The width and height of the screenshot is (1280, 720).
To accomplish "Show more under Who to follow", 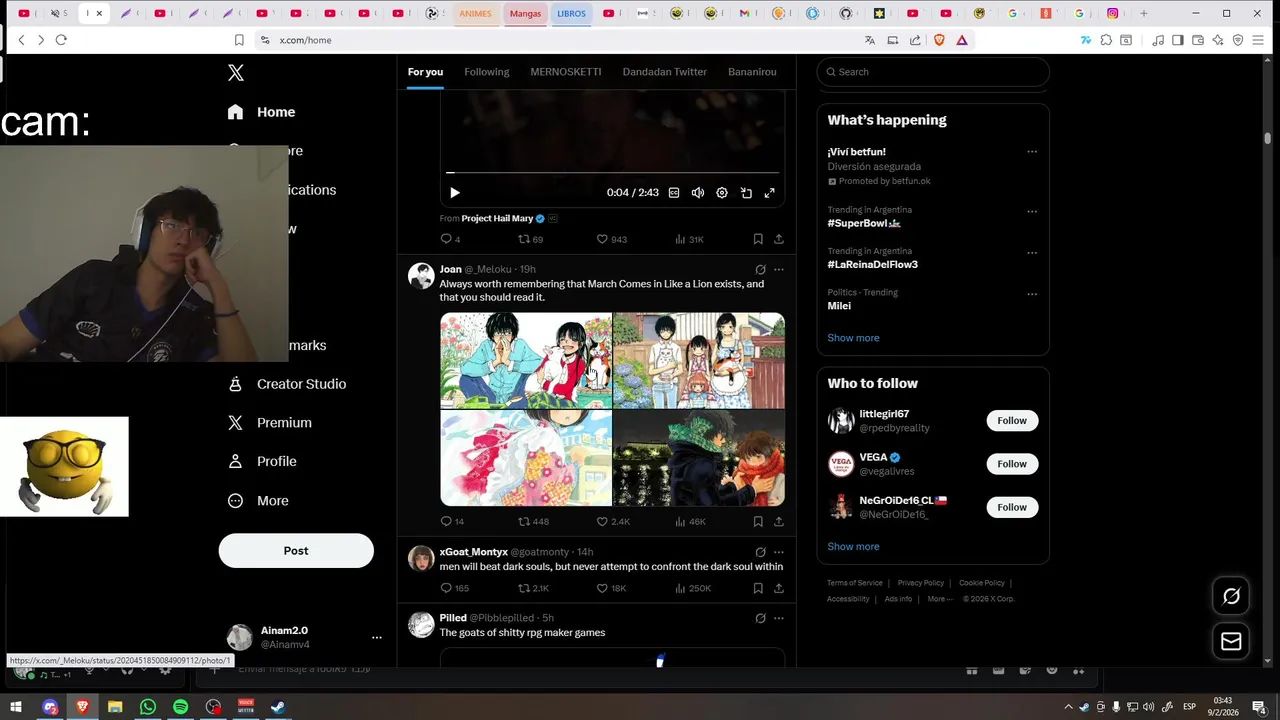I will [853, 547].
